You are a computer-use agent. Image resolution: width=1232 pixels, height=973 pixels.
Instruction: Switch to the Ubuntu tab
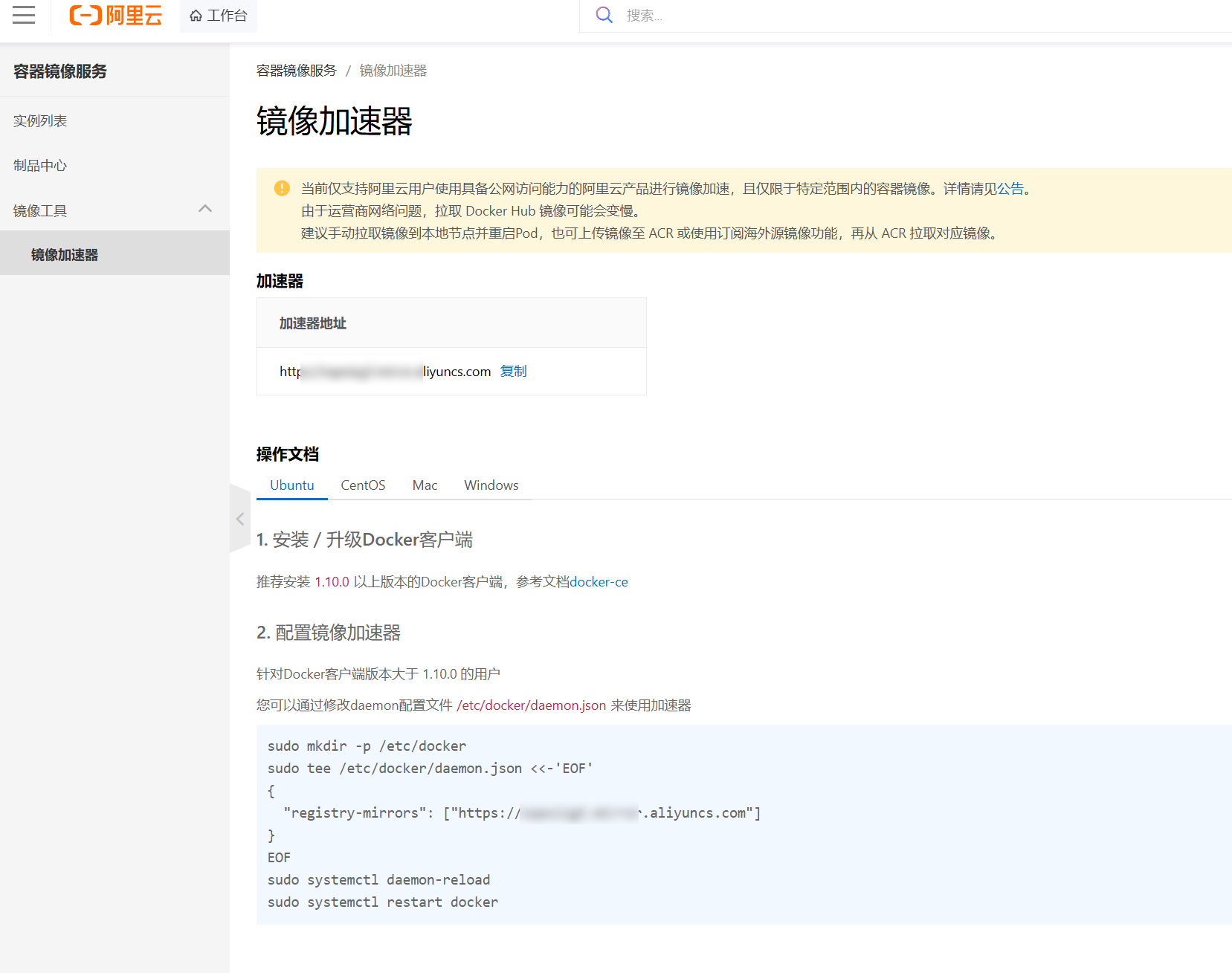[x=291, y=485]
